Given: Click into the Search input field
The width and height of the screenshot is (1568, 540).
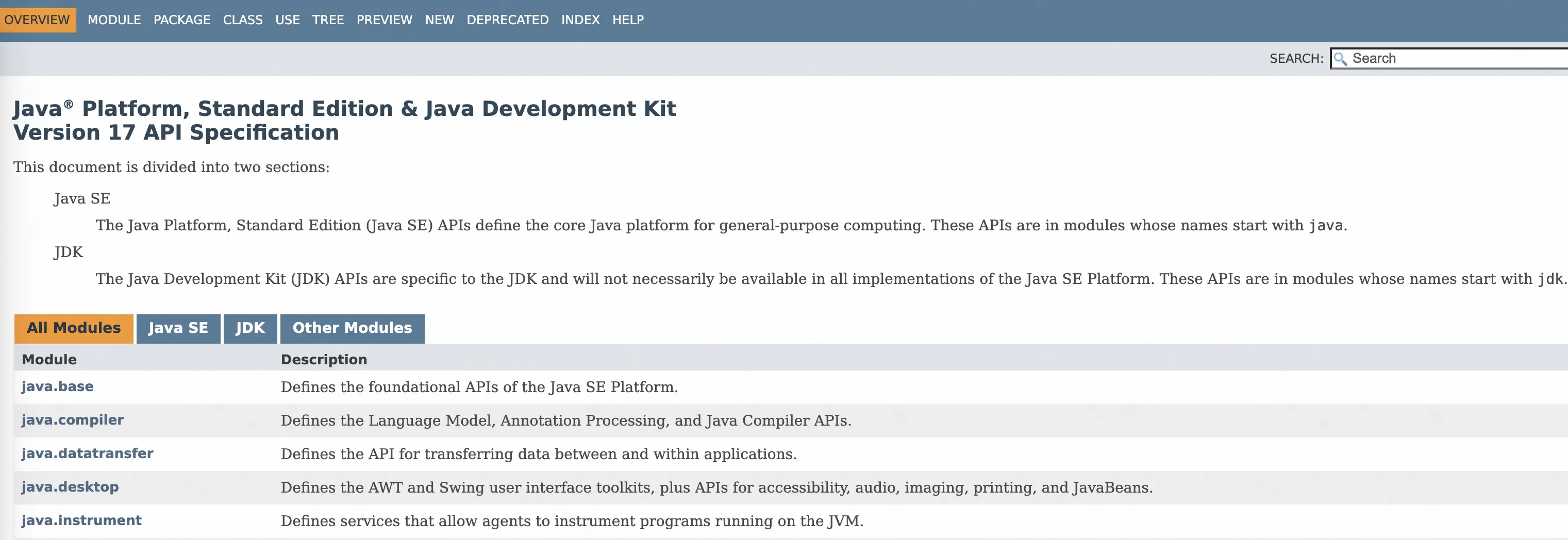Looking at the screenshot, I should tap(1449, 58).
